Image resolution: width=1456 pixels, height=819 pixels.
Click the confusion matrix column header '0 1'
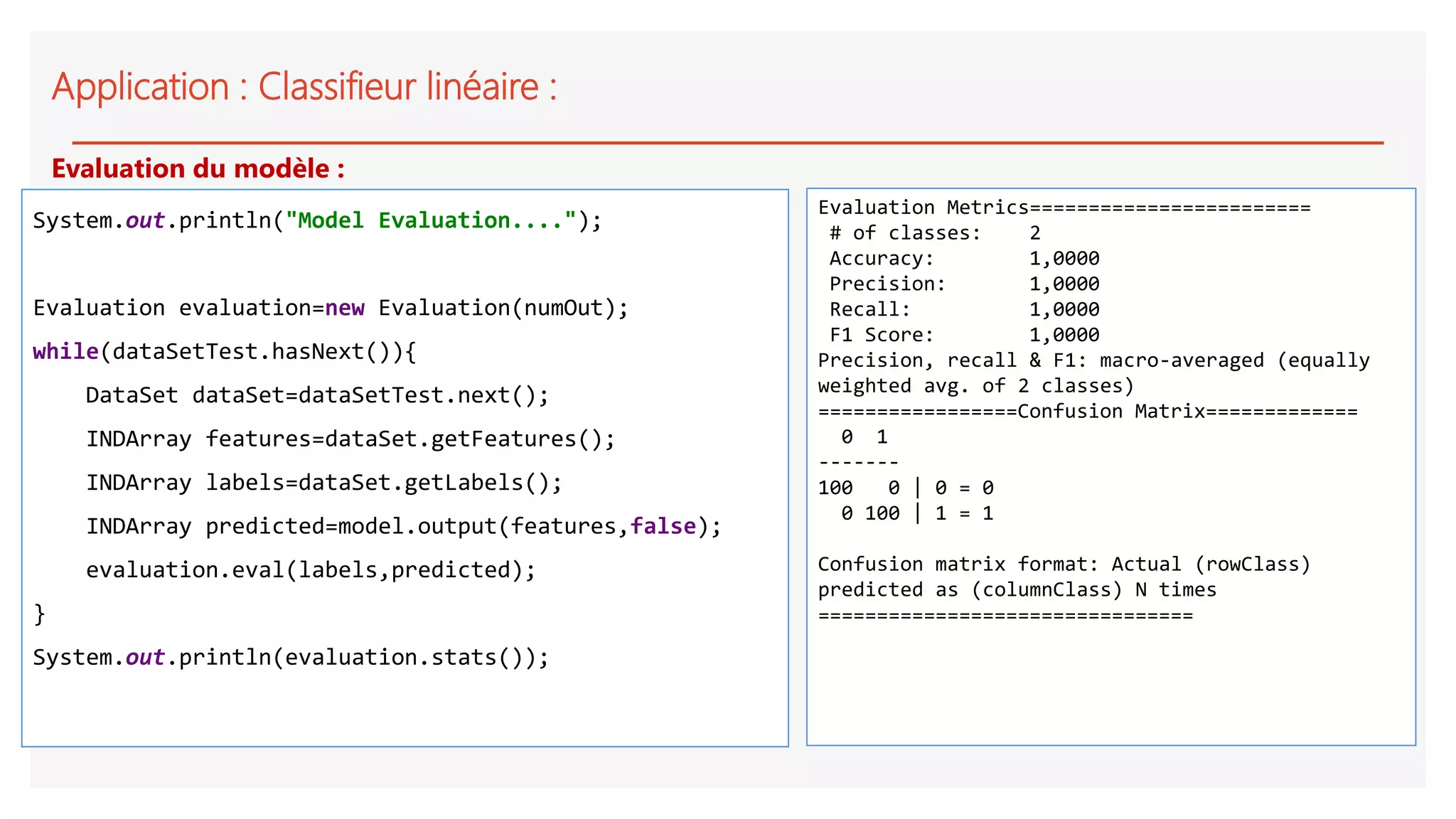(864, 437)
